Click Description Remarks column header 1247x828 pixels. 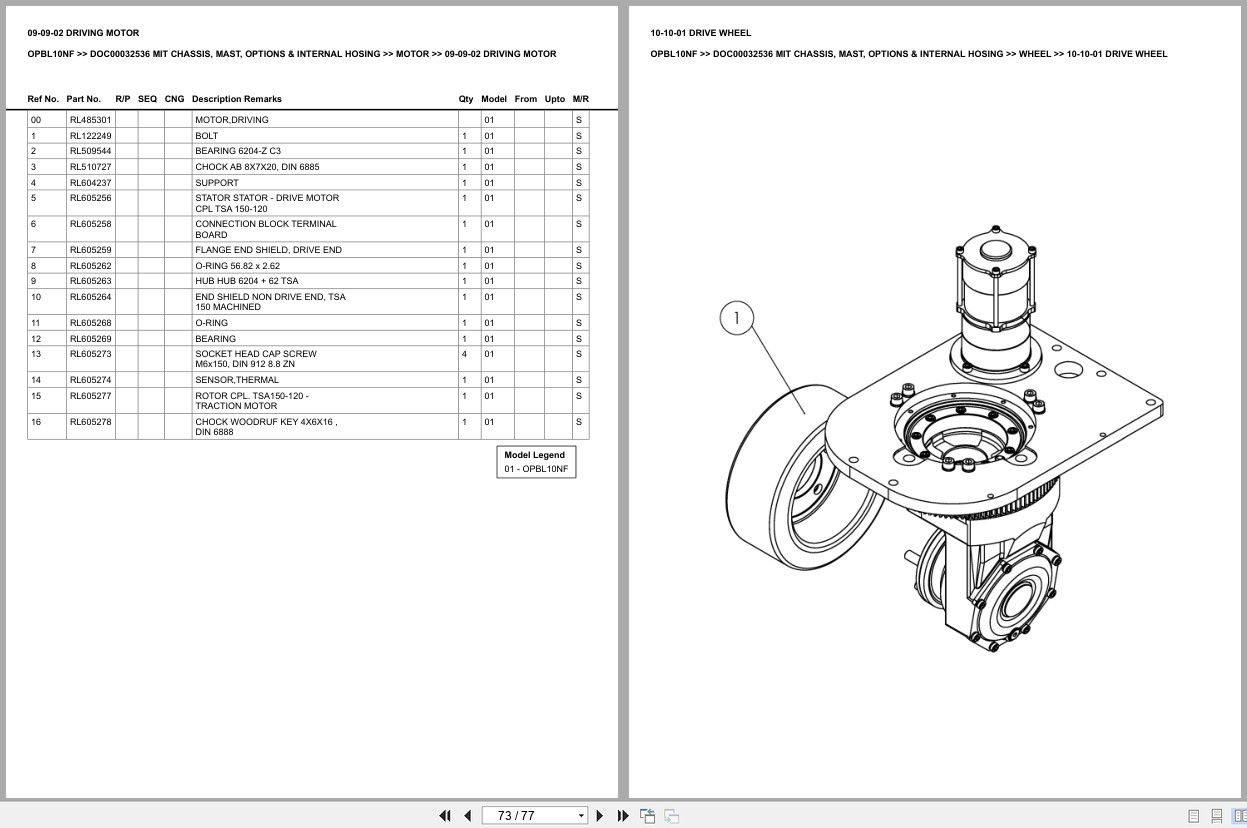(x=237, y=99)
